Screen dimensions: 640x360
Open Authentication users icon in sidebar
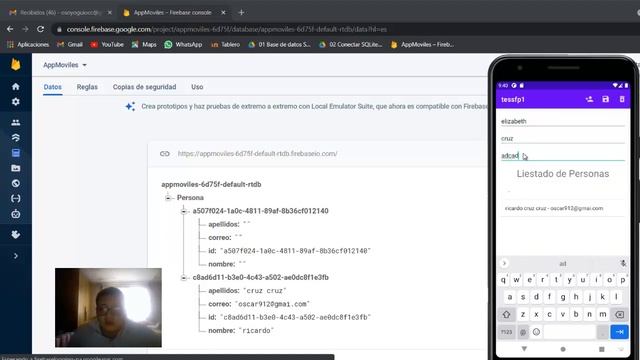(x=16, y=122)
